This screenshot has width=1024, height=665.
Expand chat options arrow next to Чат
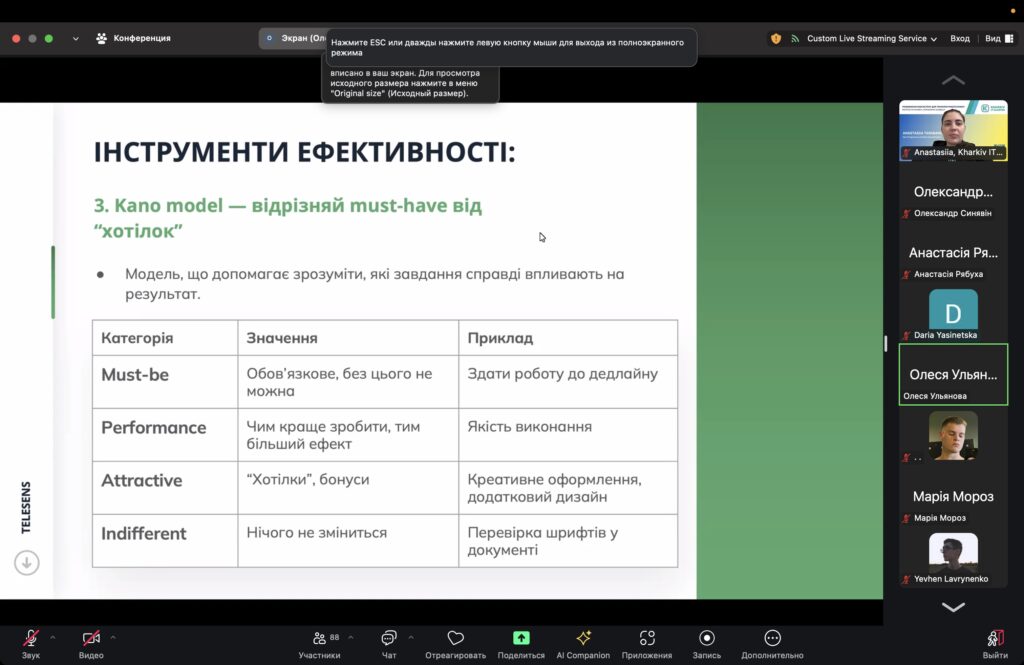coord(410,637)
